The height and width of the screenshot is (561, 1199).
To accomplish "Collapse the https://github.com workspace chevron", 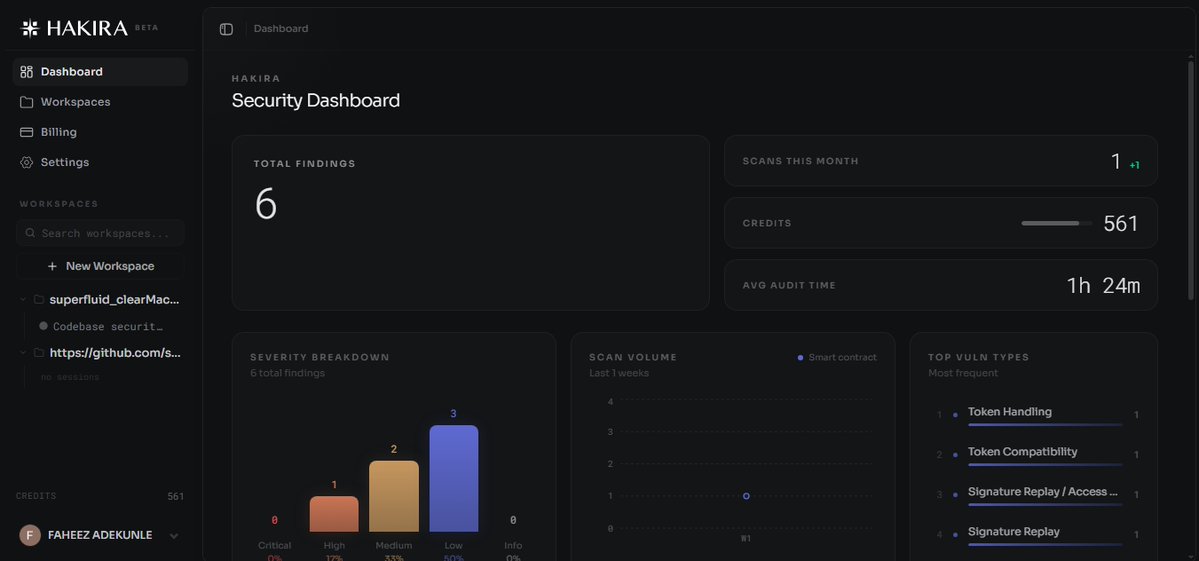I will click(x=23, y=353).
